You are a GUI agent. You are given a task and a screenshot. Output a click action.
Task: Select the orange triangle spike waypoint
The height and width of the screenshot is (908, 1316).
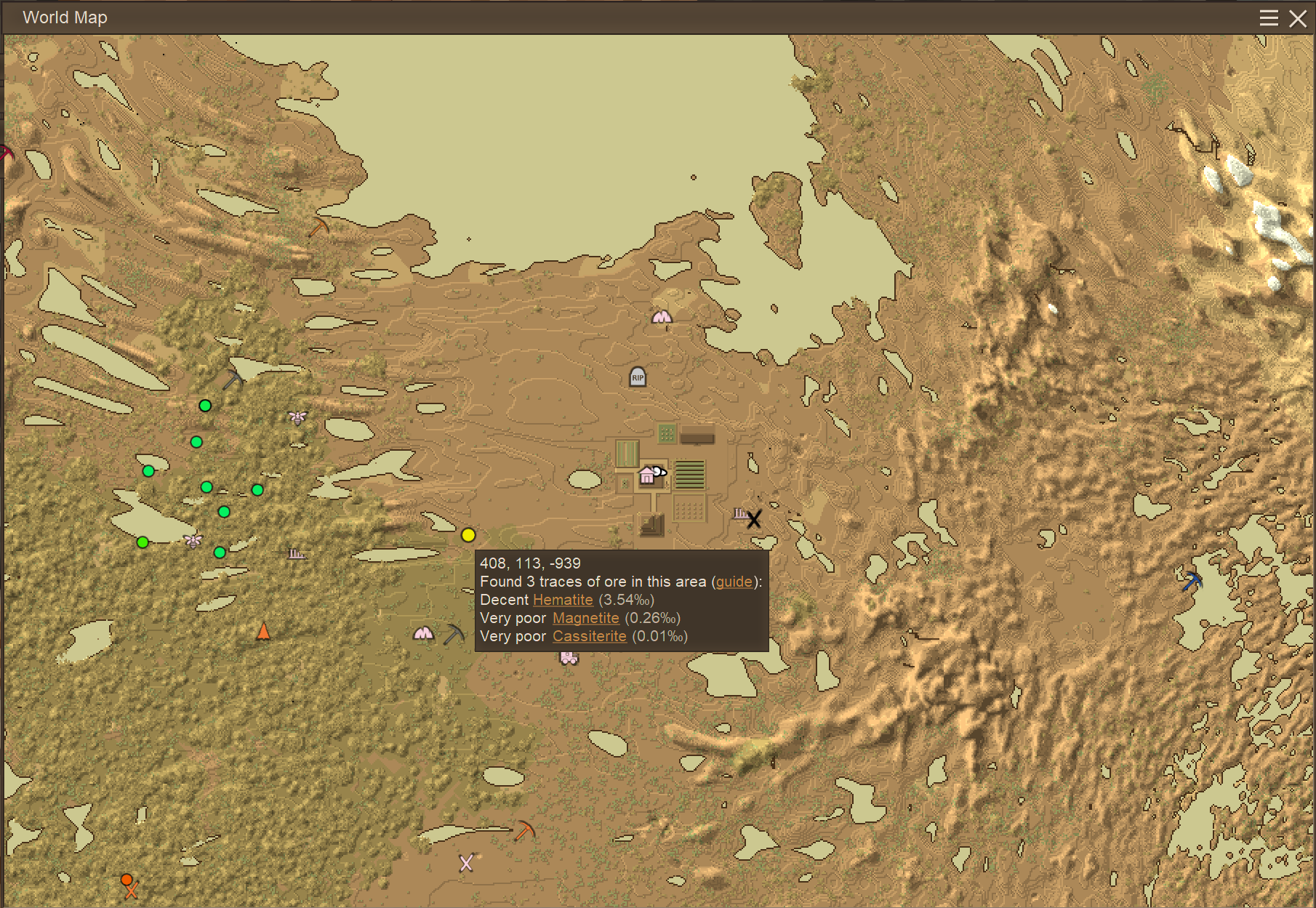click(x=263, y=631)
